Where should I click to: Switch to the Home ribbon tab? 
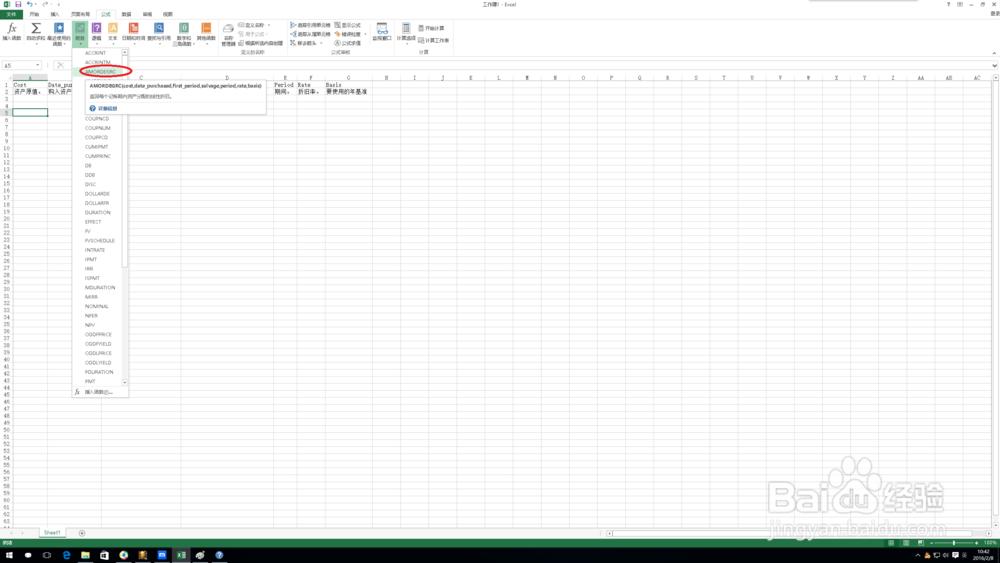pyautogui.click(x=34, y=14)
